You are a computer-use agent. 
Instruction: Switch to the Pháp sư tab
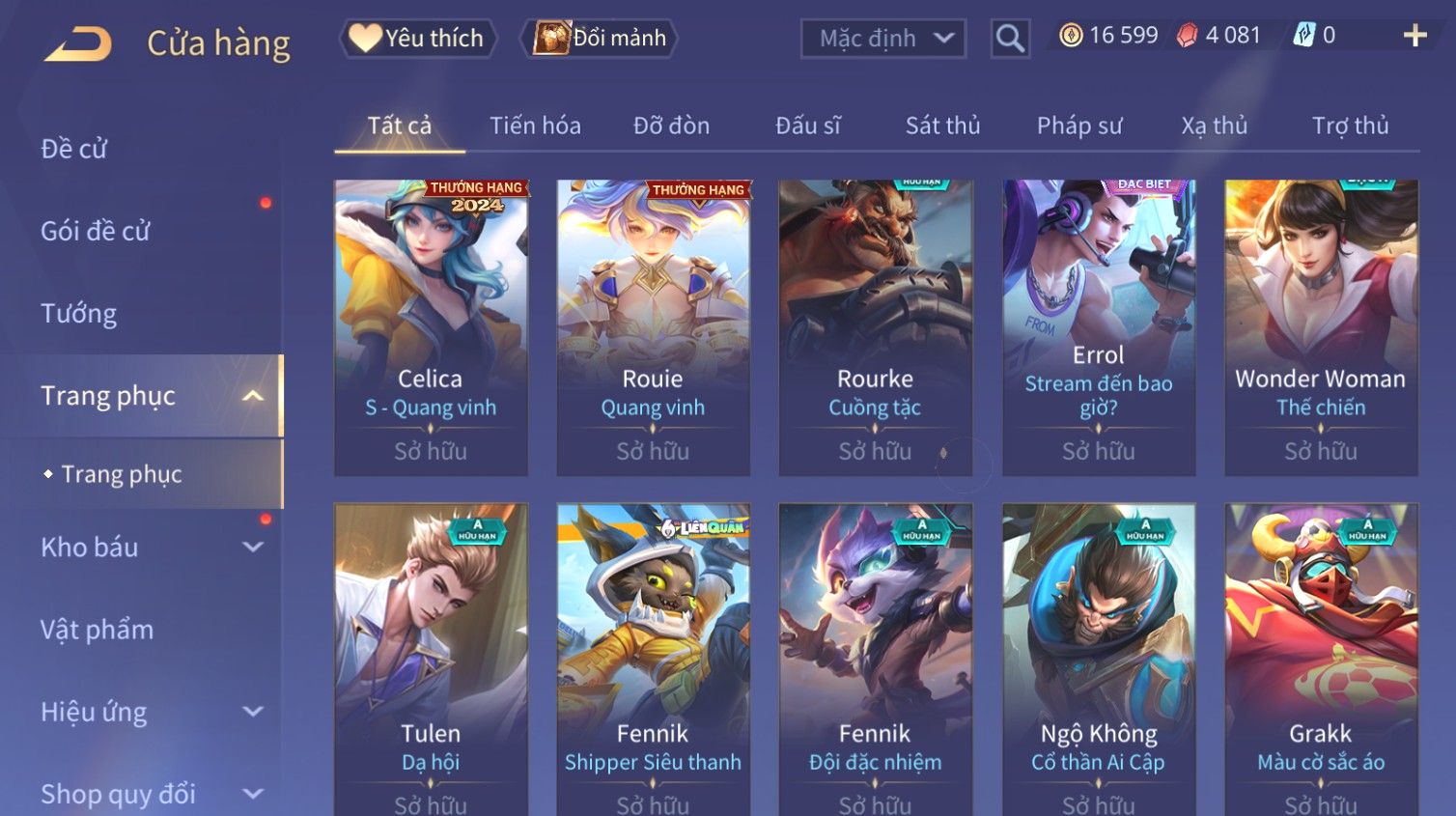(x=1079, y=126)
